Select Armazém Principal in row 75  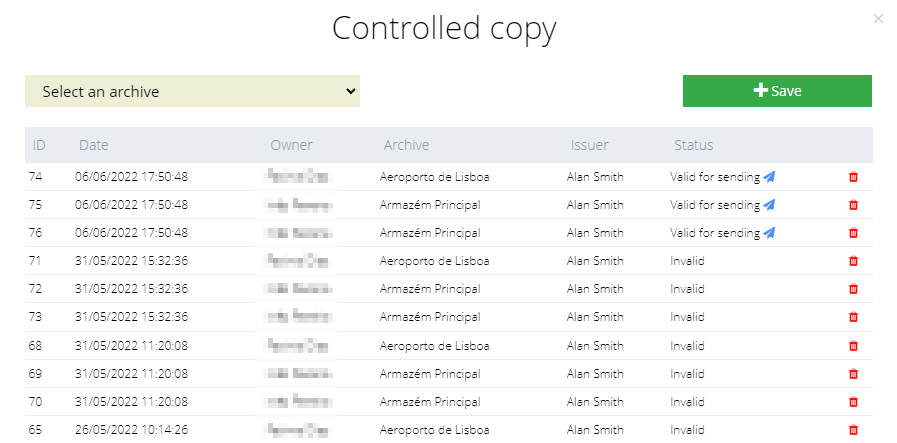[430, 204]
